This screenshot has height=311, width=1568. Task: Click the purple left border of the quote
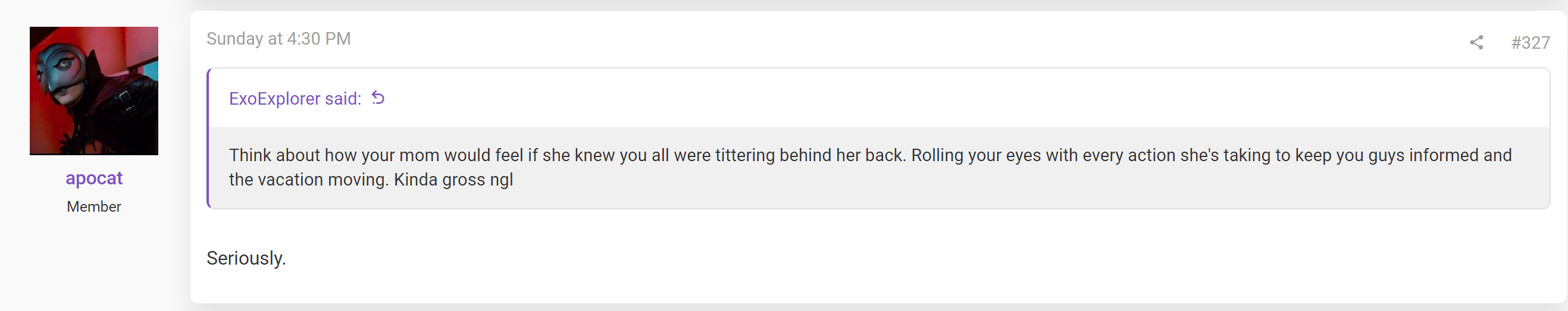208,138
